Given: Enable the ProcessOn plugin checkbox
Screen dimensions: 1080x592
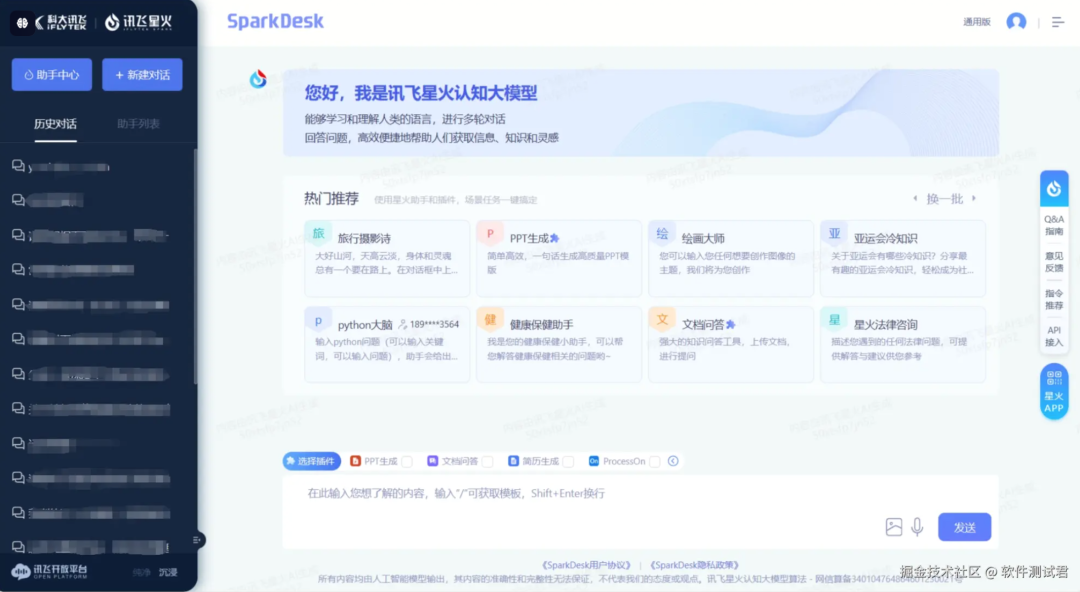Looking at the screenshot, I should 654,461.
